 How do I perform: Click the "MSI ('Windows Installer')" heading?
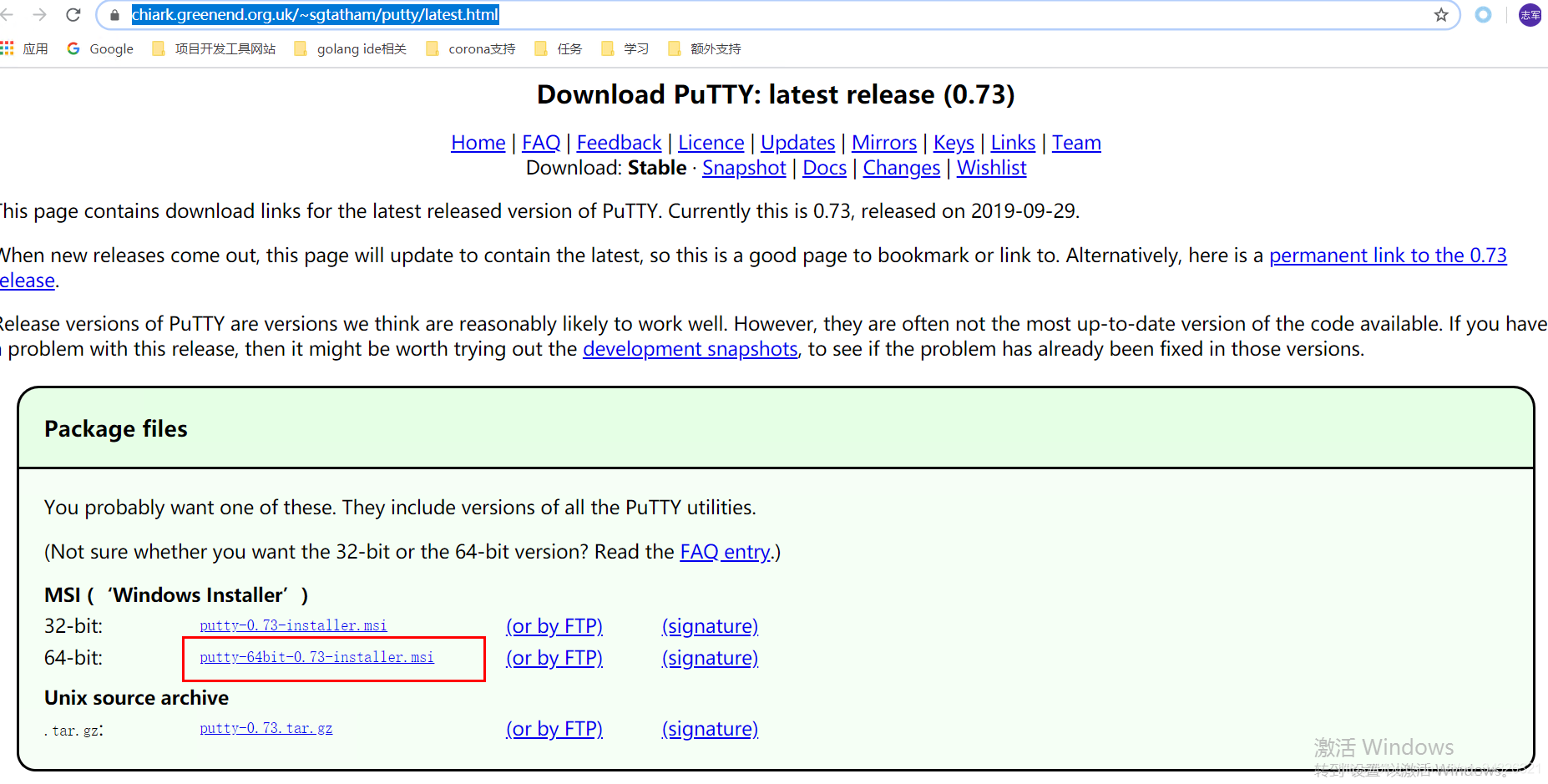(176, 595)
